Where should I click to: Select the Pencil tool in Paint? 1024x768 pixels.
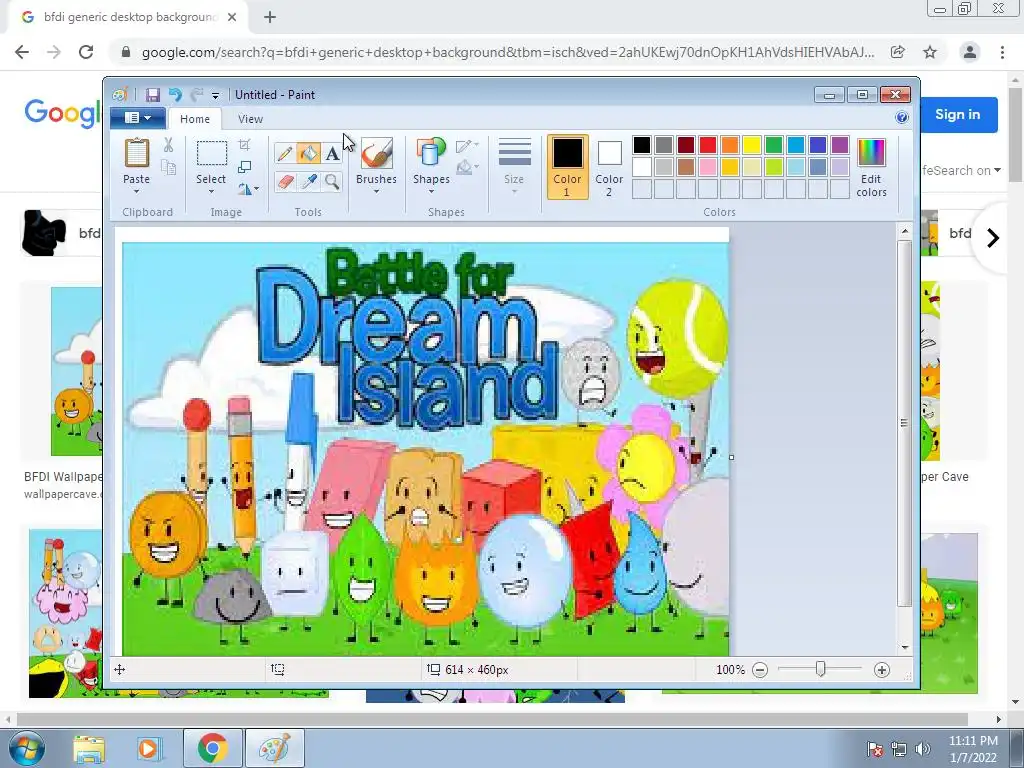click(x=285, y=153)
